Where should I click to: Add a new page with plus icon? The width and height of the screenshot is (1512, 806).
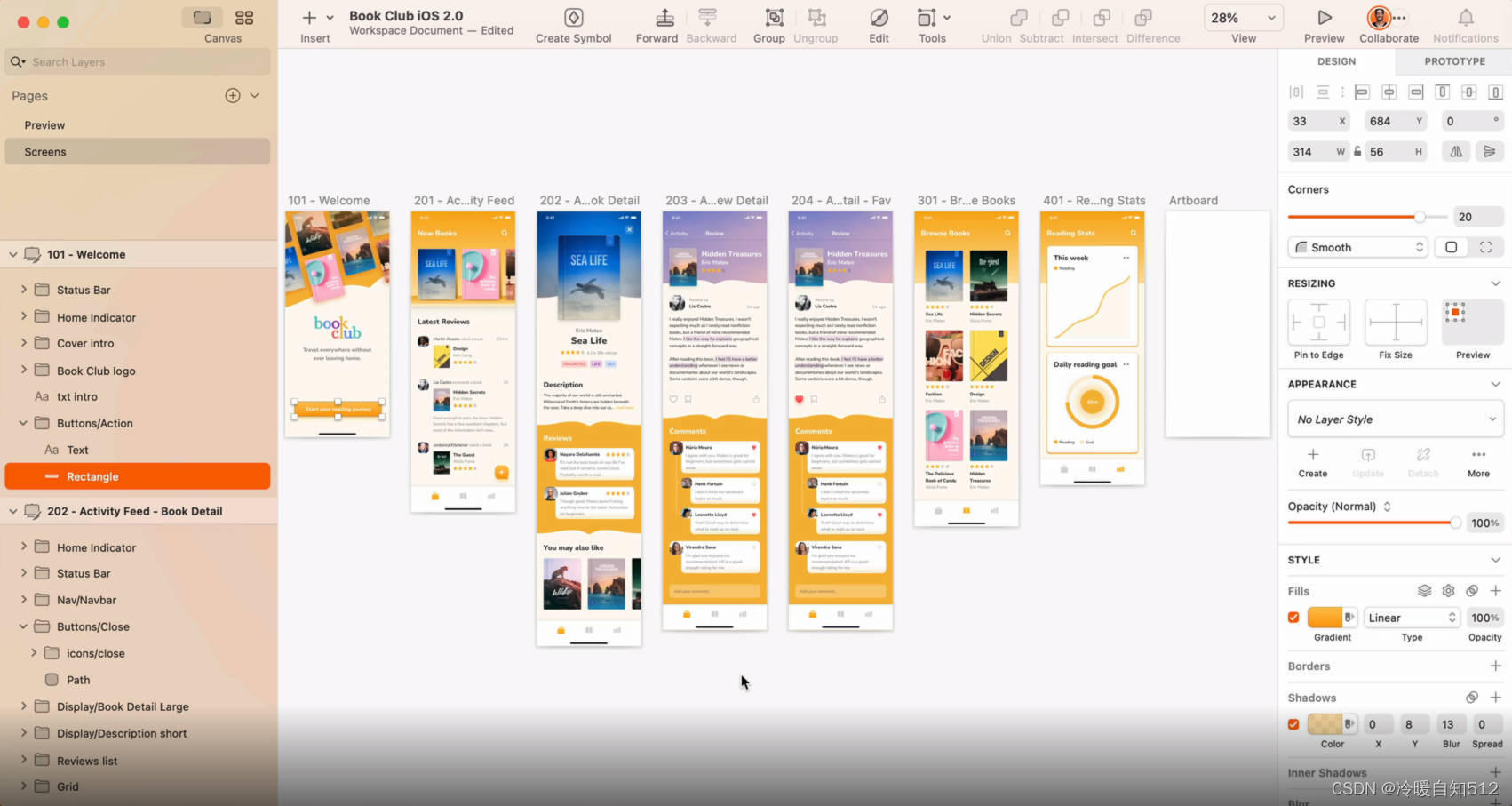[x=233, y=95]
